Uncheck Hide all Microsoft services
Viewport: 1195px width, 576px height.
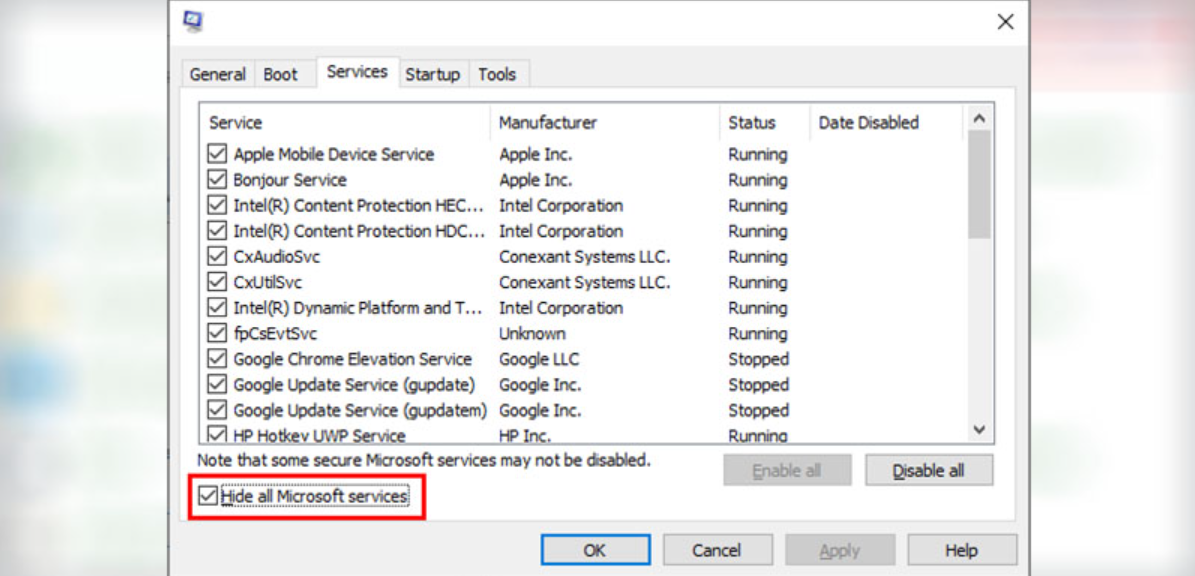206,496
